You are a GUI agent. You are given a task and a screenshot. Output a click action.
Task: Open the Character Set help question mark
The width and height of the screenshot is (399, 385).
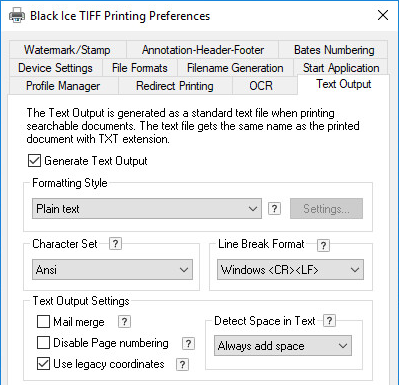pos(115,244)
